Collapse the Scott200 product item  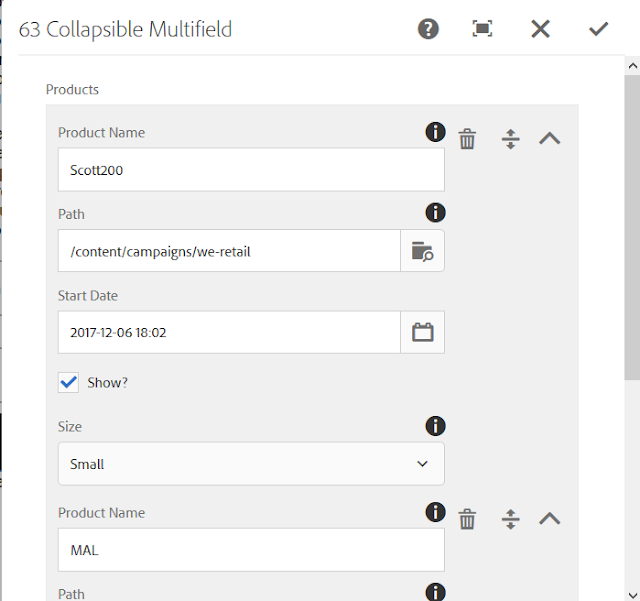point(550,138)
